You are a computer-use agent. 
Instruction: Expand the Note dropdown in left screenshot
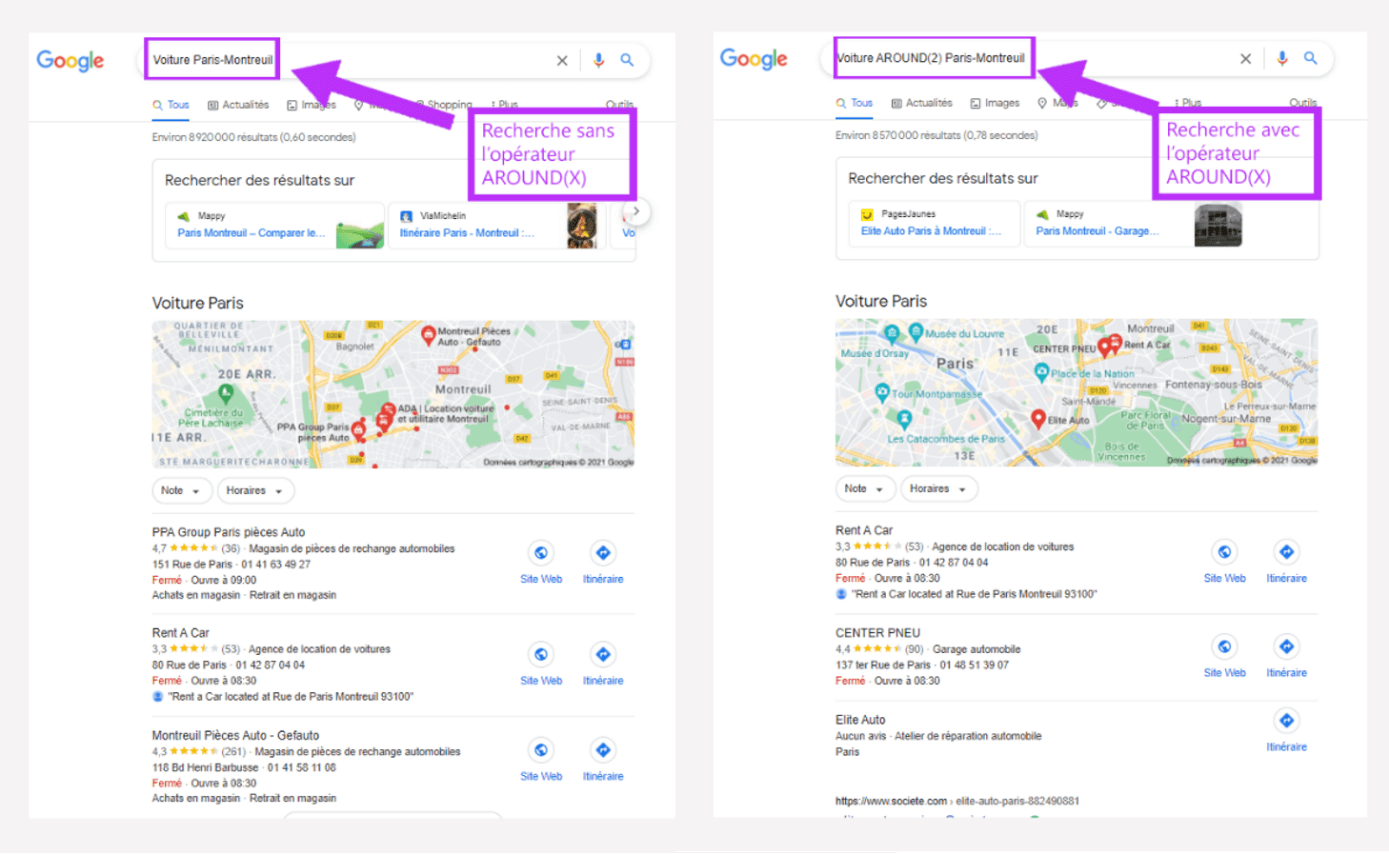182,491
